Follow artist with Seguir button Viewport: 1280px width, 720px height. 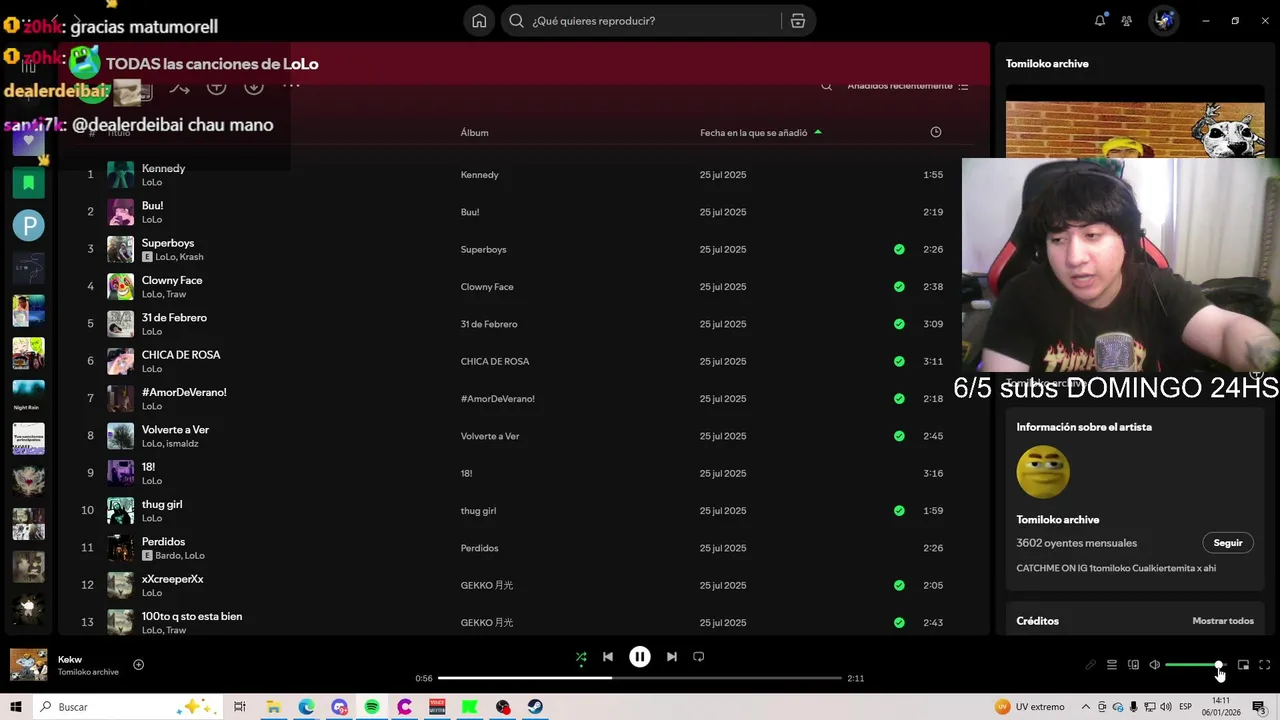click(1228, 543)
